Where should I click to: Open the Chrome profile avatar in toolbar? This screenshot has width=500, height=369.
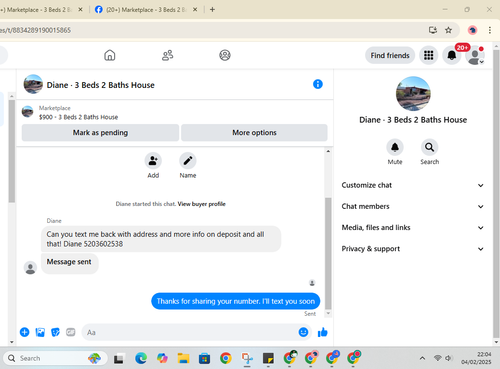point(472,30)
